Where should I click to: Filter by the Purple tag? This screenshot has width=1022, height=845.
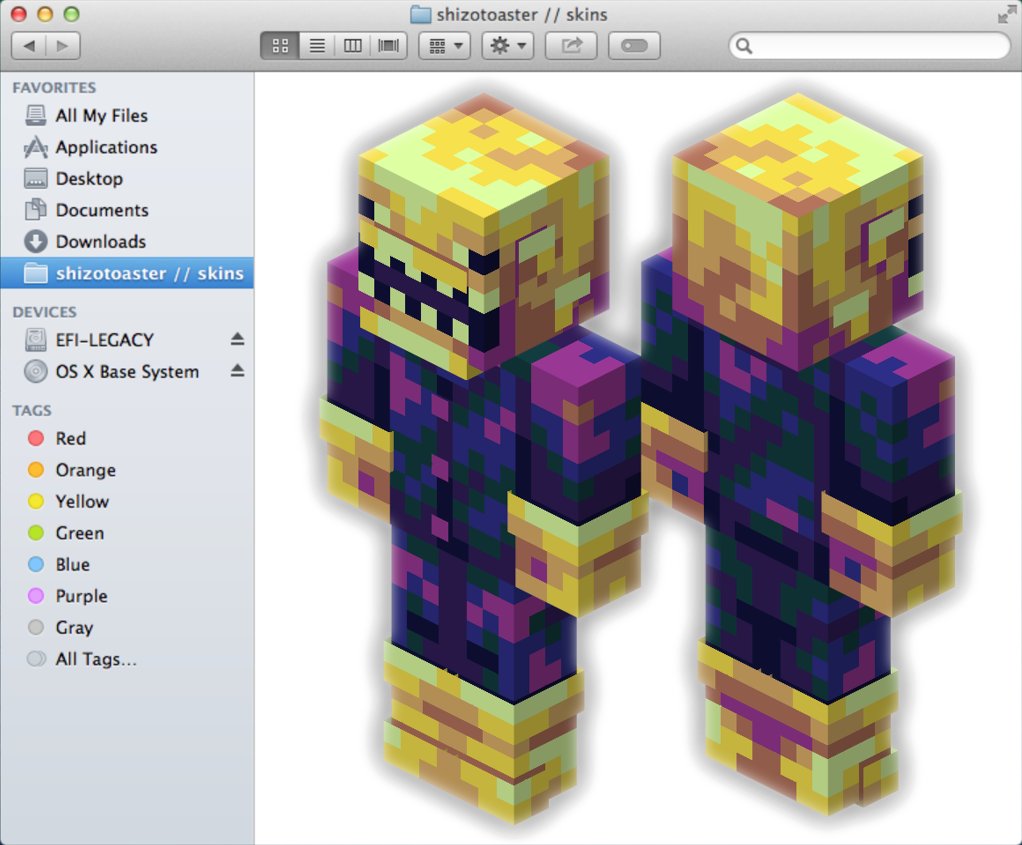[x=127, y=595]
